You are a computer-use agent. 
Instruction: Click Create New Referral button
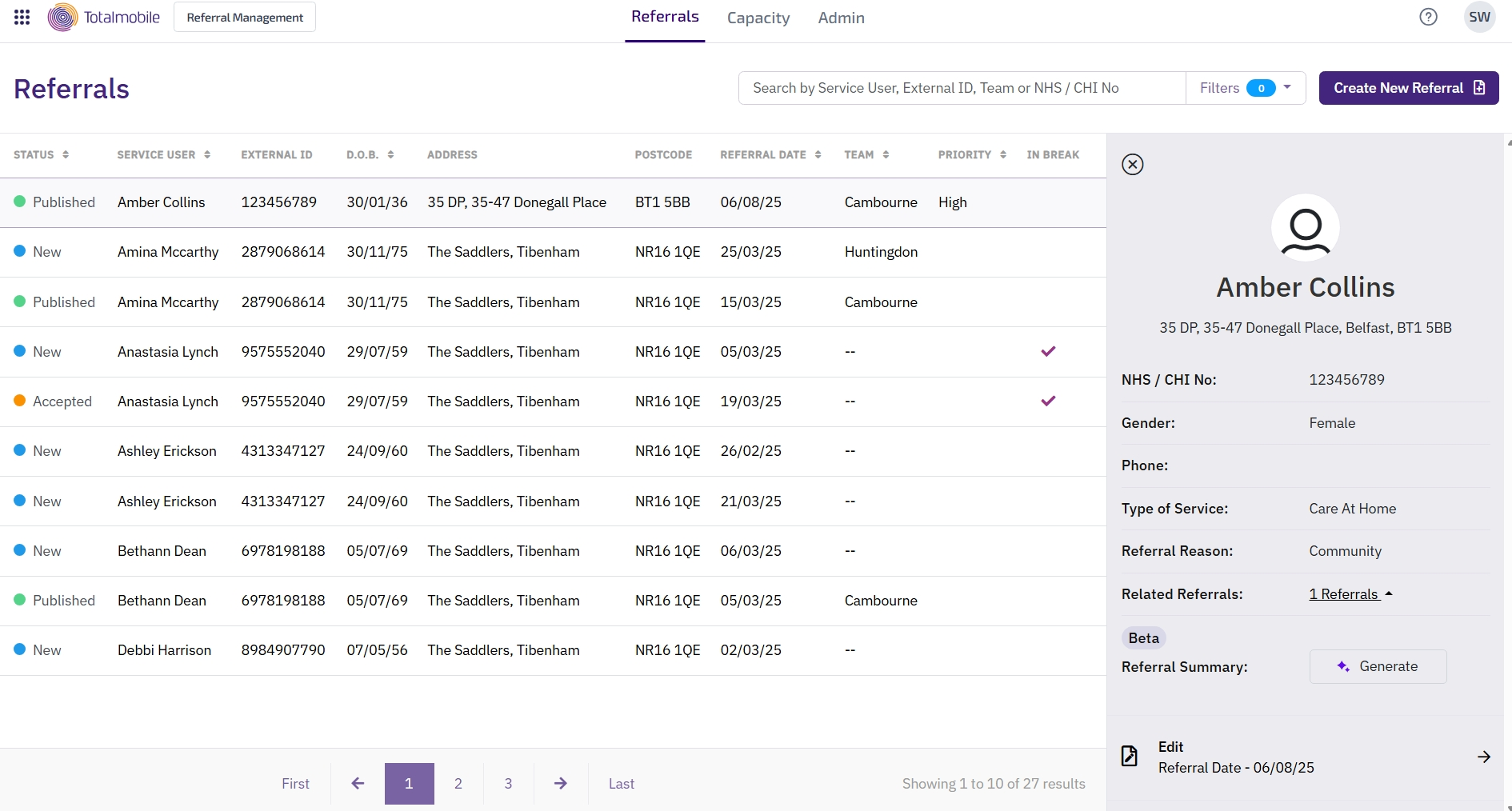point(1408,88)
